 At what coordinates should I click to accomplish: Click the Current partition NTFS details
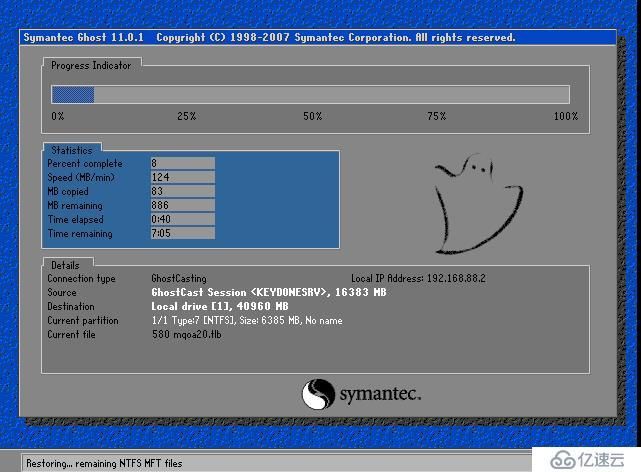[x=246, y=320]
